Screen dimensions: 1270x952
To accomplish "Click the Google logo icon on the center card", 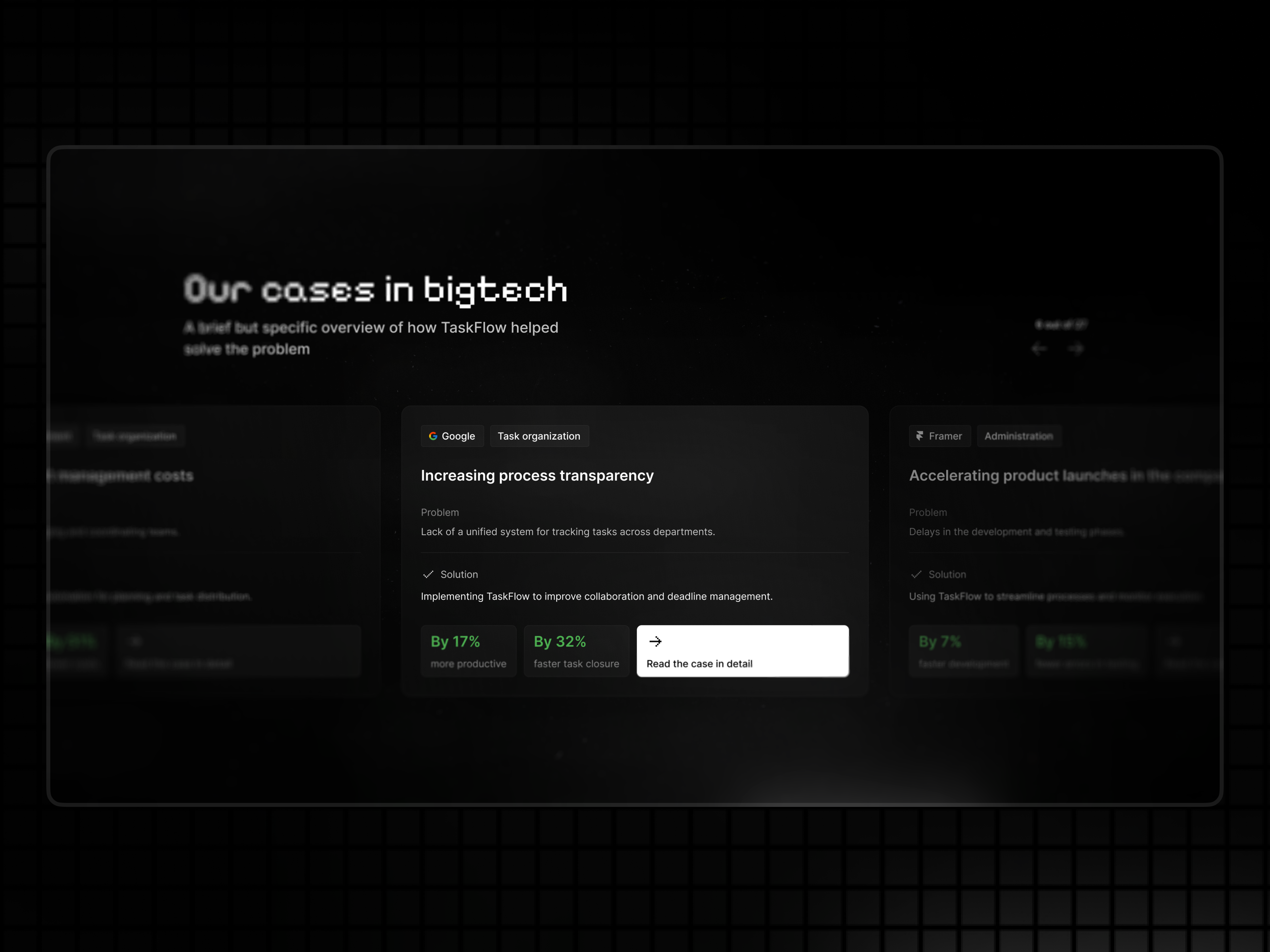I will point(434,436).
